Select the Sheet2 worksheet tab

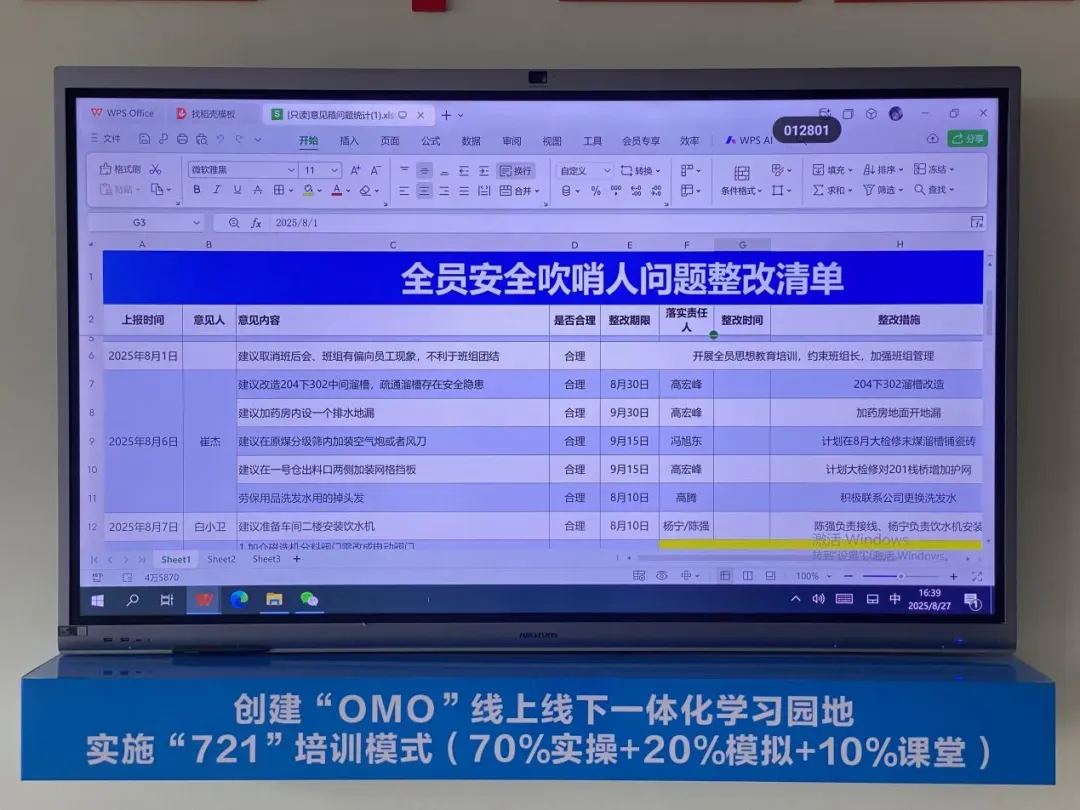point(221,559)
